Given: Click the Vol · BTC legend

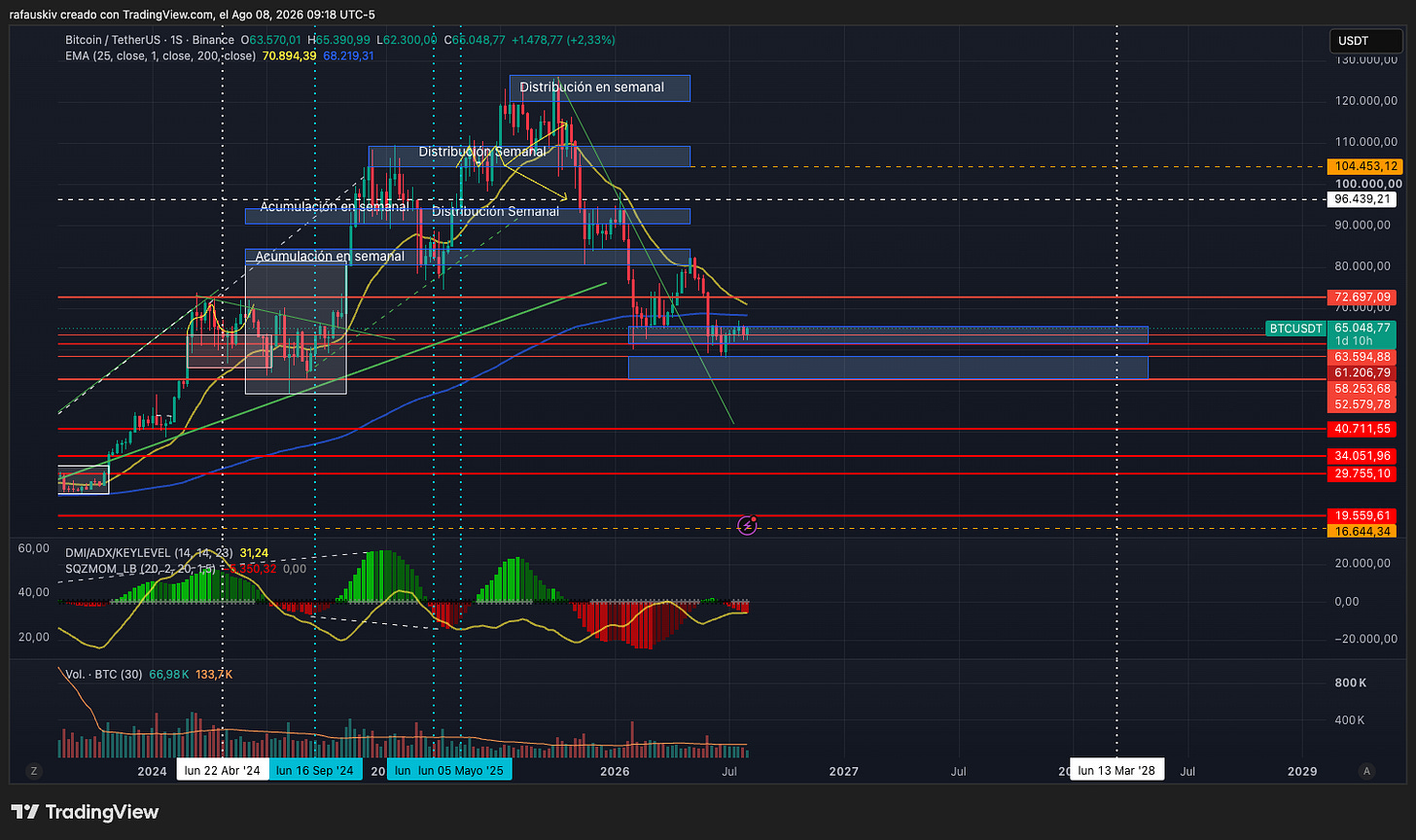Looking at the screenshot, I should 104,674.
